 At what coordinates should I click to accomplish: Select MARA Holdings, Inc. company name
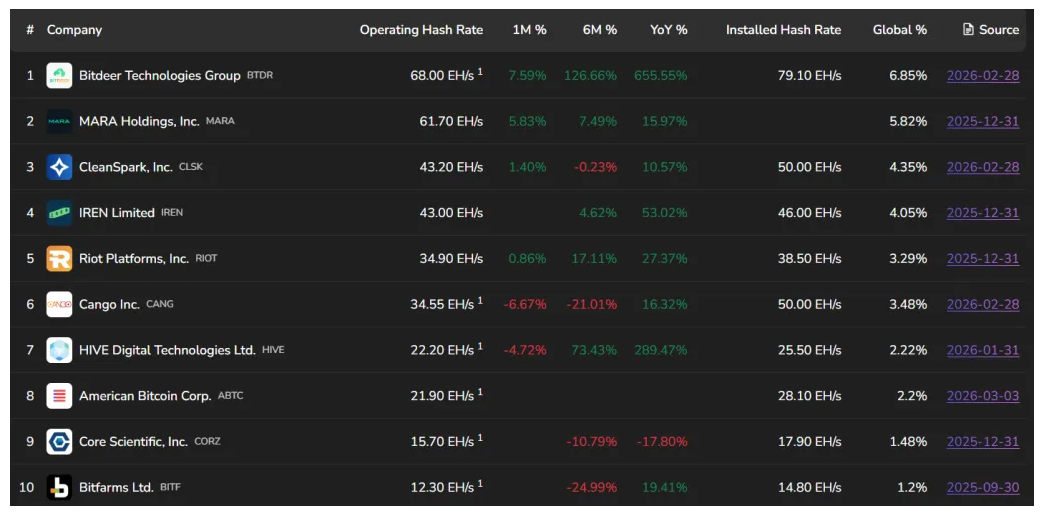pyautogui.click(x=139, y=121)
